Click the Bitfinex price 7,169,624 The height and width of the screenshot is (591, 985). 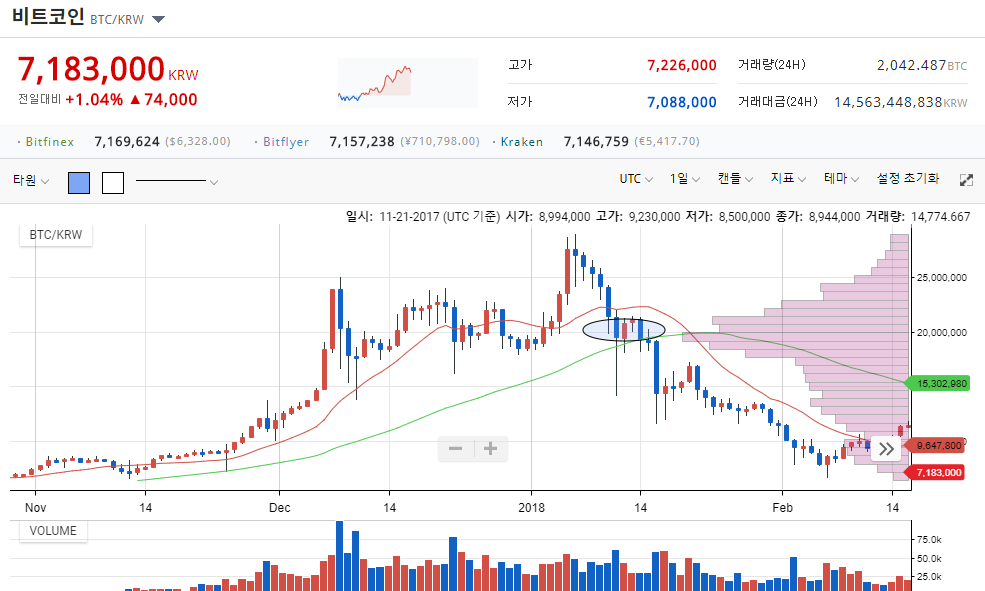point(127,142)
